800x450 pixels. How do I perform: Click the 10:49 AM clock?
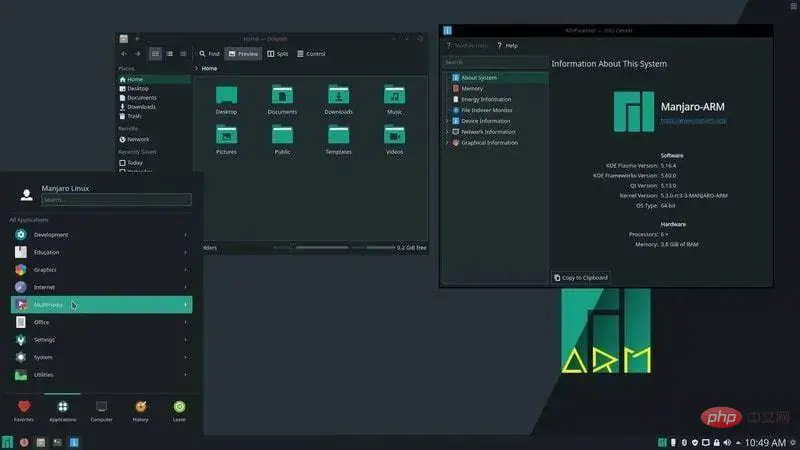[x=765, y=442]
